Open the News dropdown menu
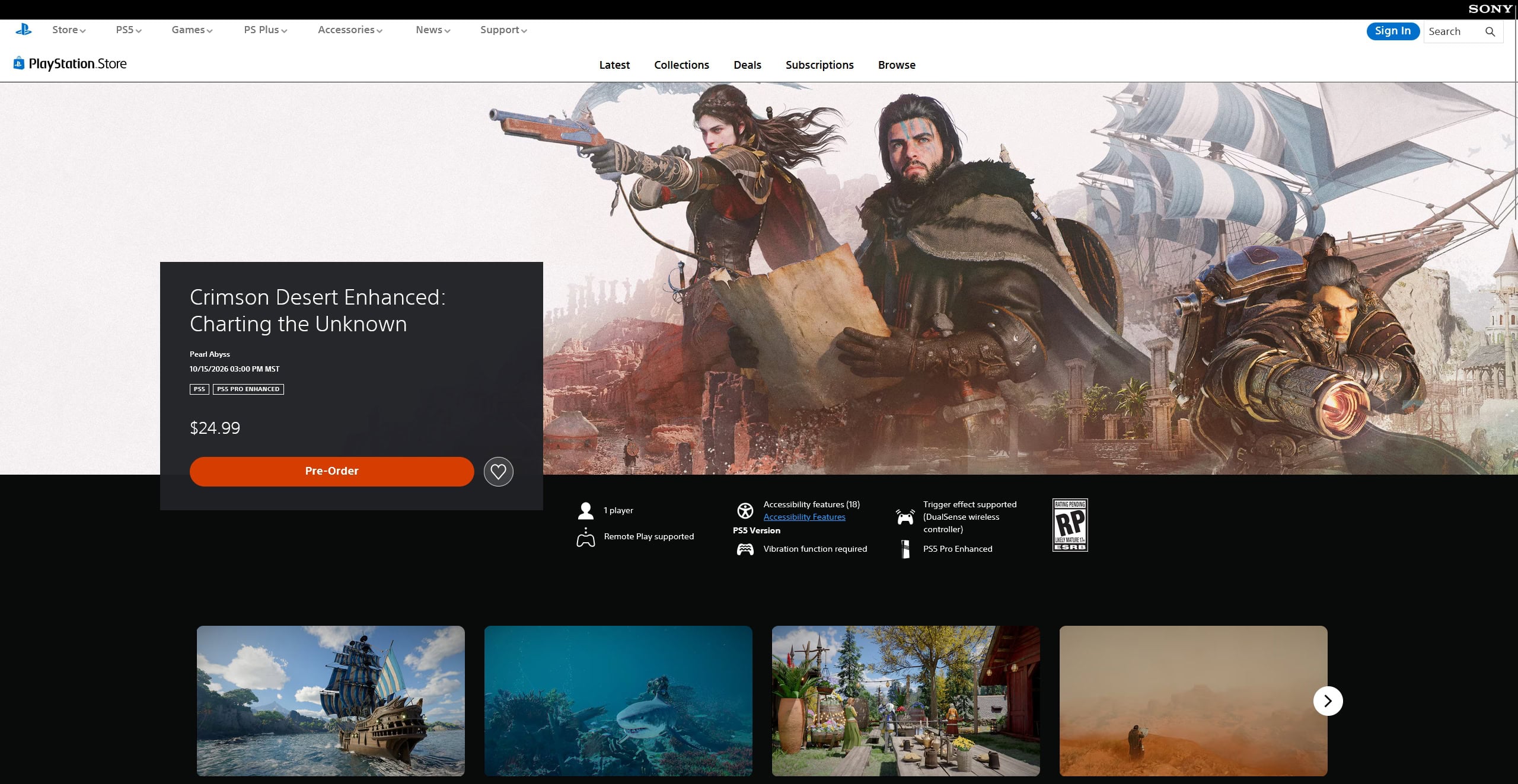The image size is (1518, 784). [433, 30]
